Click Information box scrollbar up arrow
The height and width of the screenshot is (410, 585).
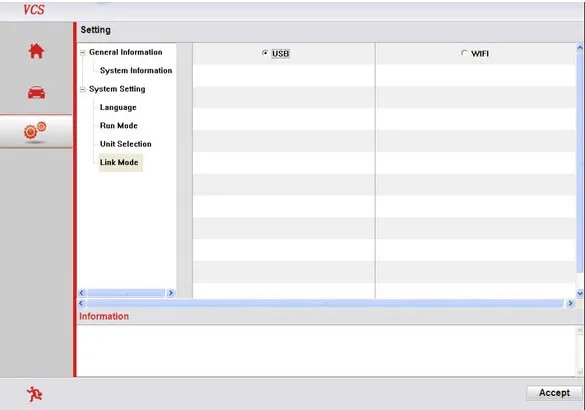tap(579, 331)
